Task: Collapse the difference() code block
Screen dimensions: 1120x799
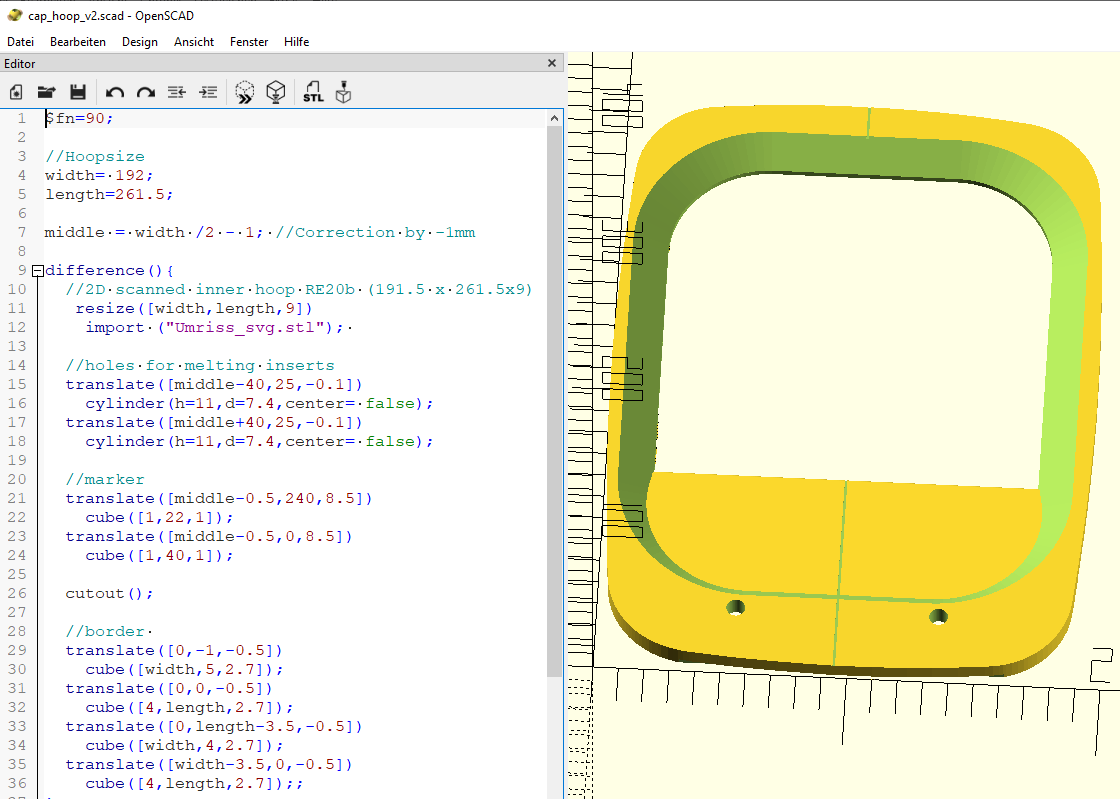Action: 37,271
